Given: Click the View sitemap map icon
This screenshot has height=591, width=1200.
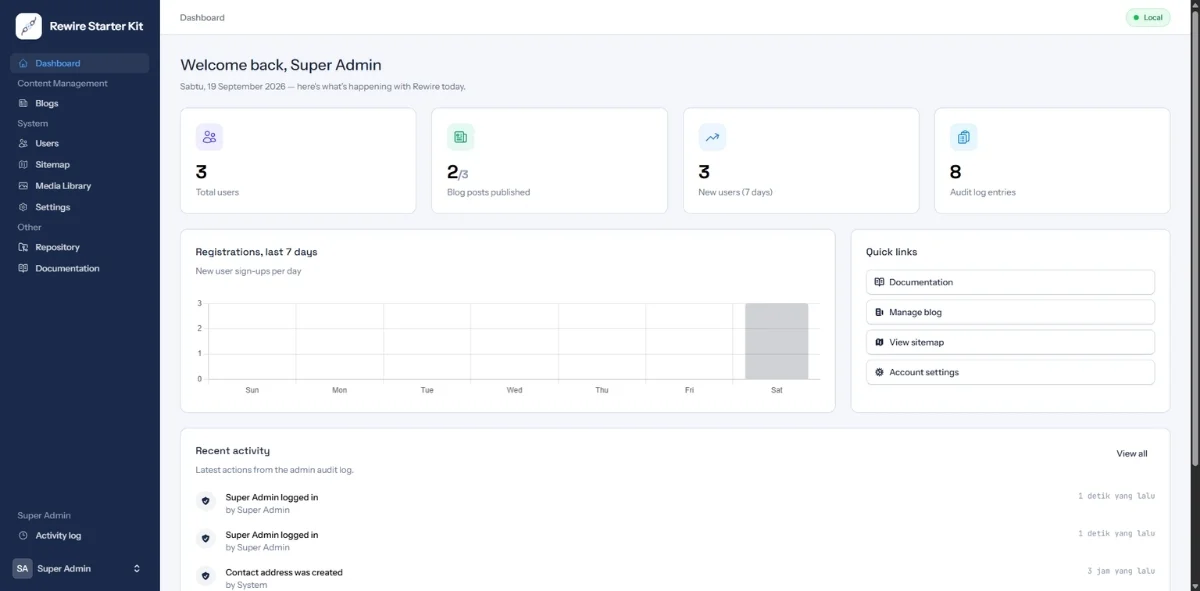Looking at the screenshot, I should tap(879, 342).
